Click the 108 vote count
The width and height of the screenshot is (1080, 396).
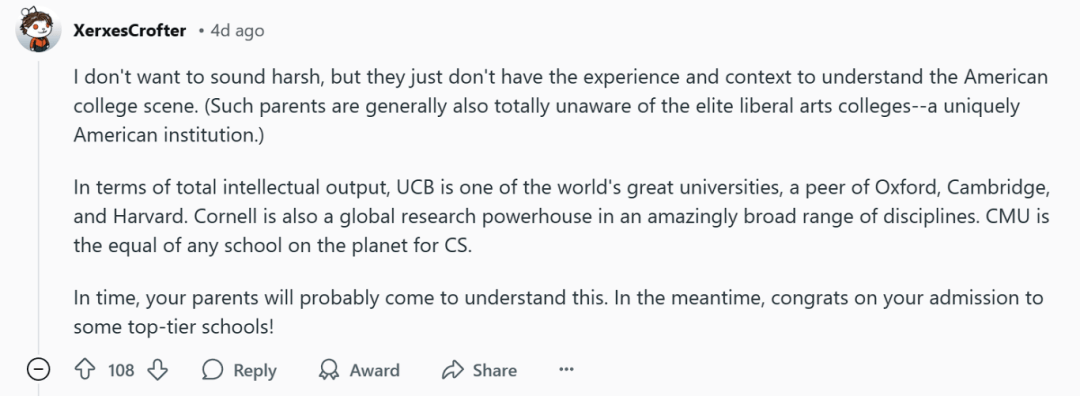121,371
